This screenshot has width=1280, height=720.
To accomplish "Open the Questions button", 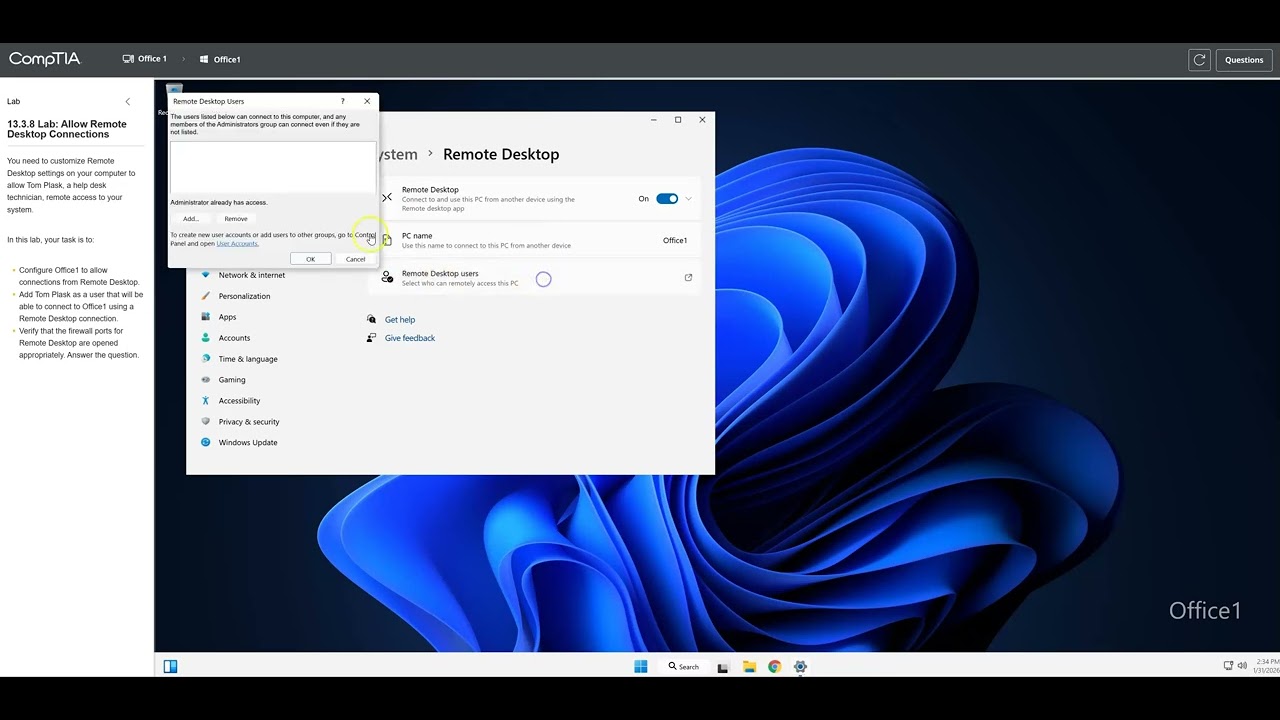I will (1244, 60).
